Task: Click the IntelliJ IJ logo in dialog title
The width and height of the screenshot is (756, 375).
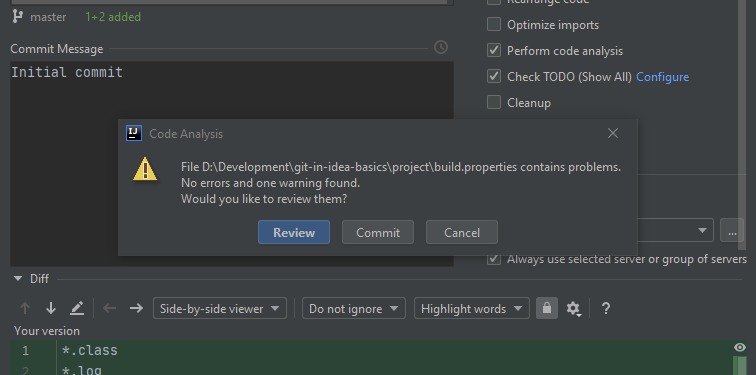Action: [x=134, y=133]
